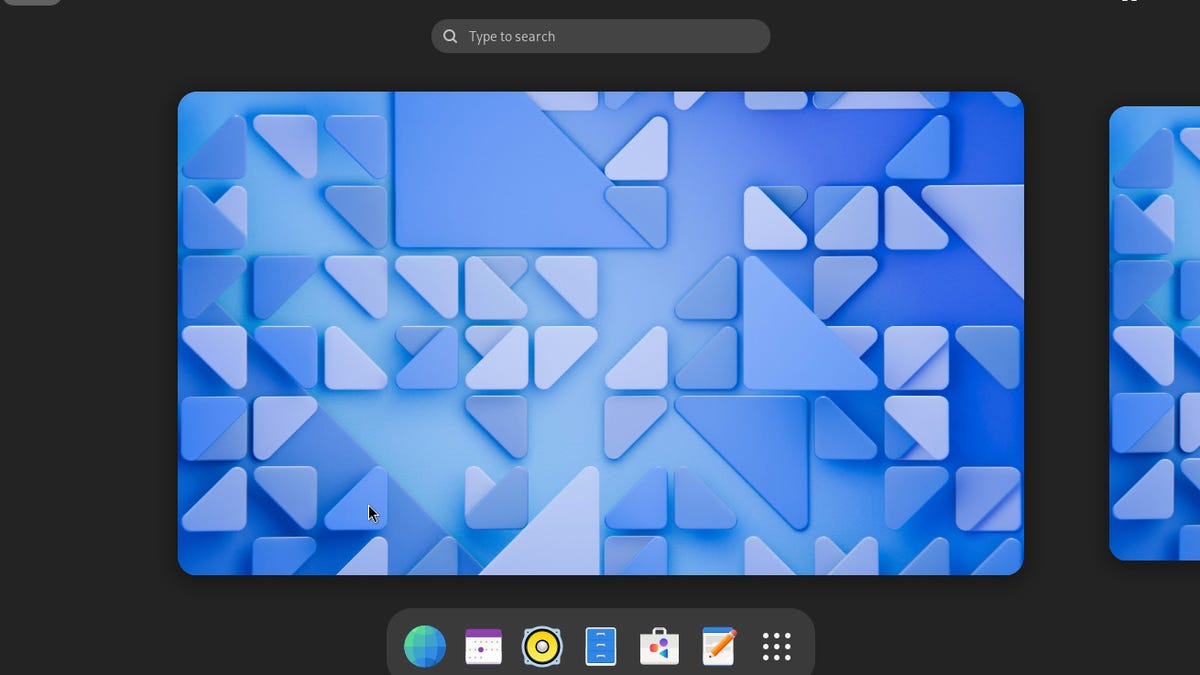Show all applications grid
Image resolution: width=1200 pixels, height=675 pixels.
pyautogui.click(x=777, y=647)
